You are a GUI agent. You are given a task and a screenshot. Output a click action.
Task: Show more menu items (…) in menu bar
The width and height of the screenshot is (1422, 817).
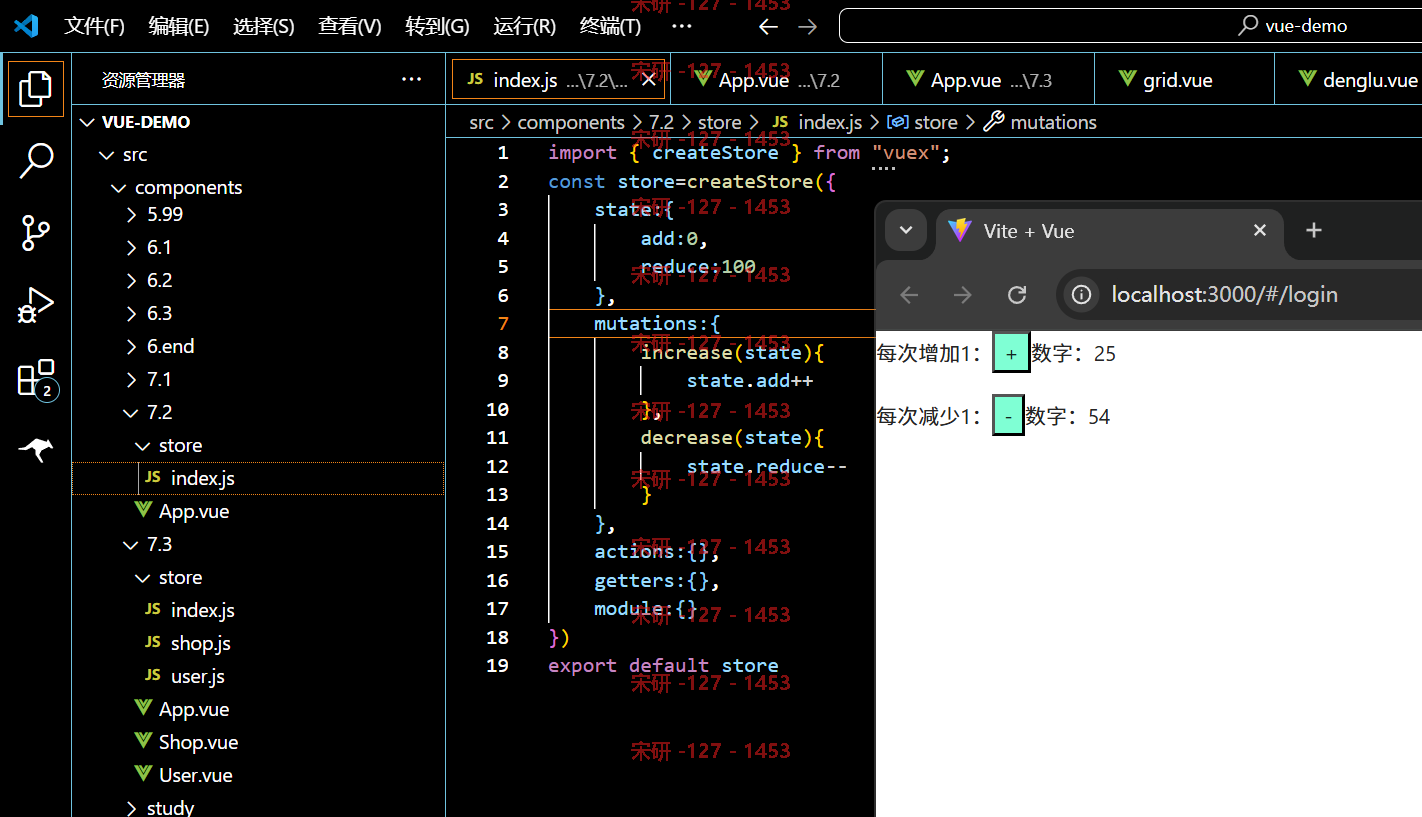(x=682, y=26)
